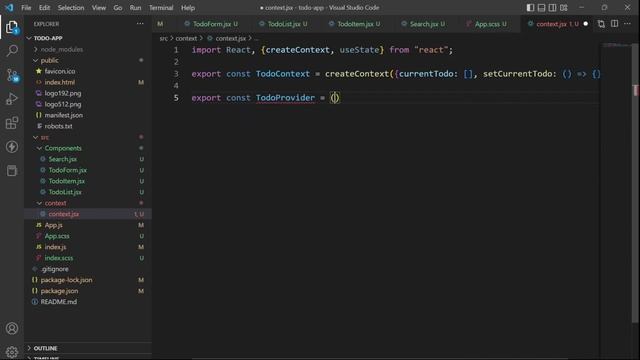Open logo192.png file
Viewport: 640px width, 360px height.
coord(63,93)
